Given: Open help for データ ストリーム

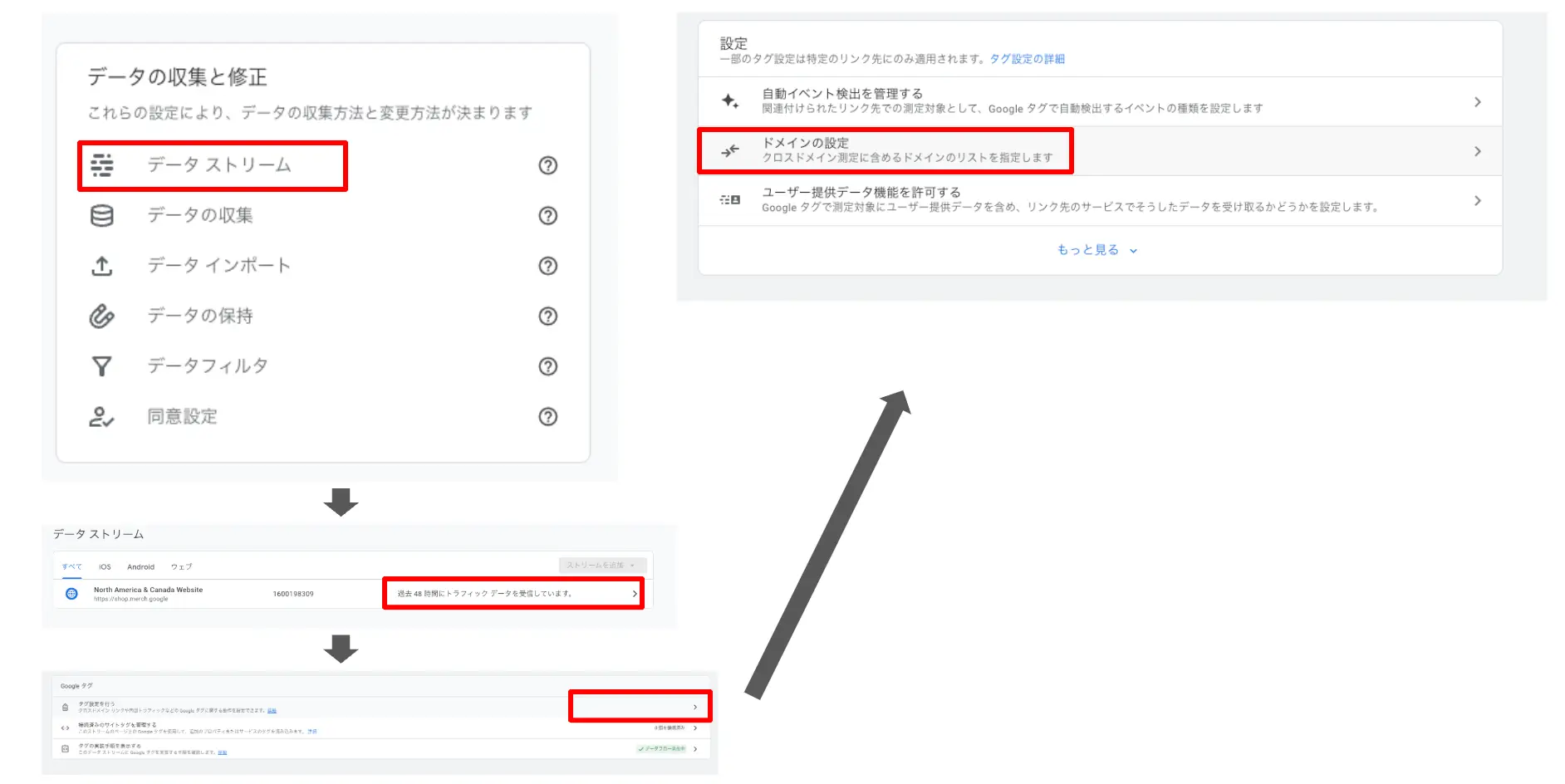Looking at the screenshot, I should click(547, 165).
